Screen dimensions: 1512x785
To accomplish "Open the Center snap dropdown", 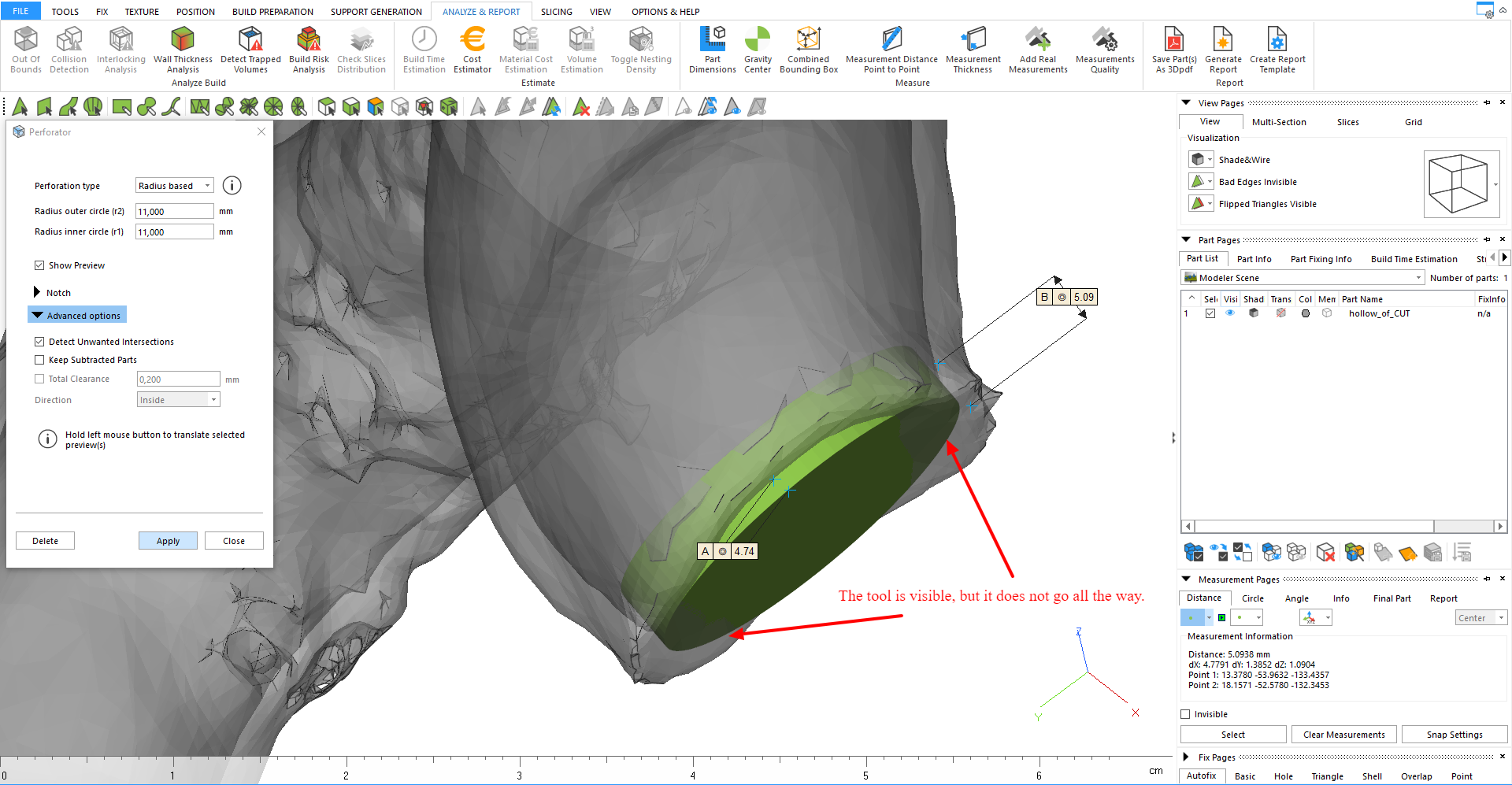I will click(1480, 618).
